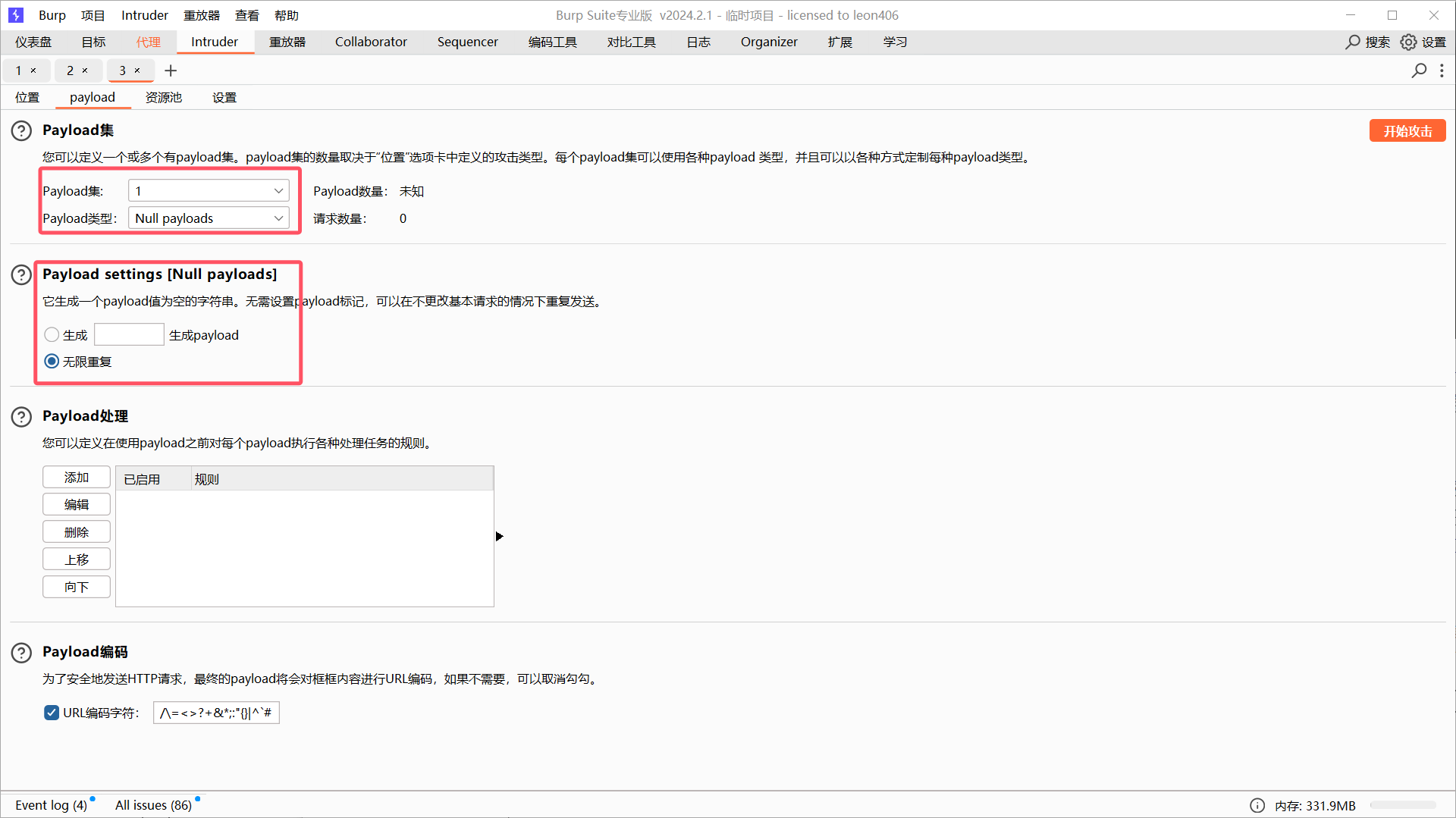Open help for Payload settings section
The height and width of the screenshot is (818, 1456).
21,274
